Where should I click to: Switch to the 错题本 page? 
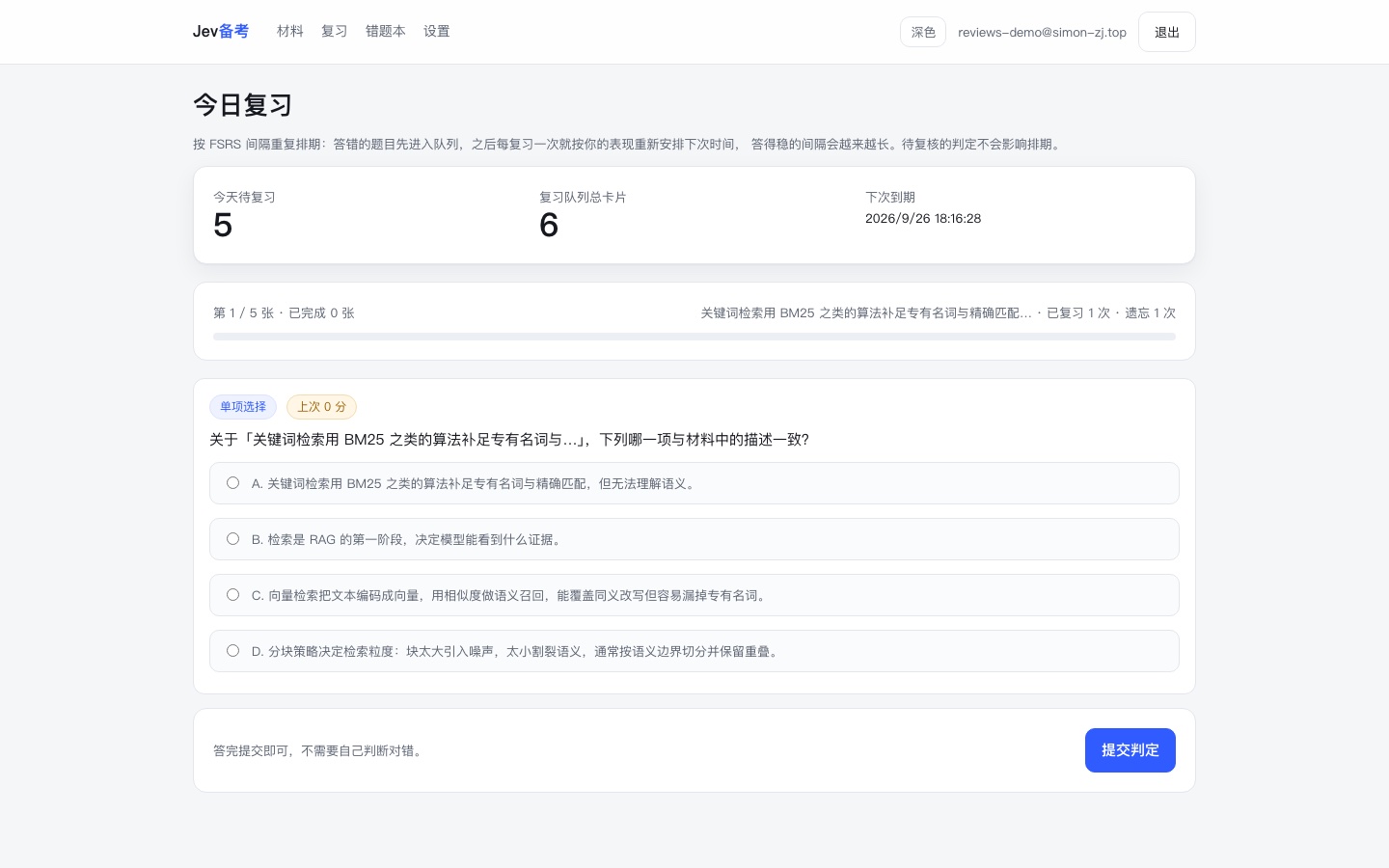[385, 31]
